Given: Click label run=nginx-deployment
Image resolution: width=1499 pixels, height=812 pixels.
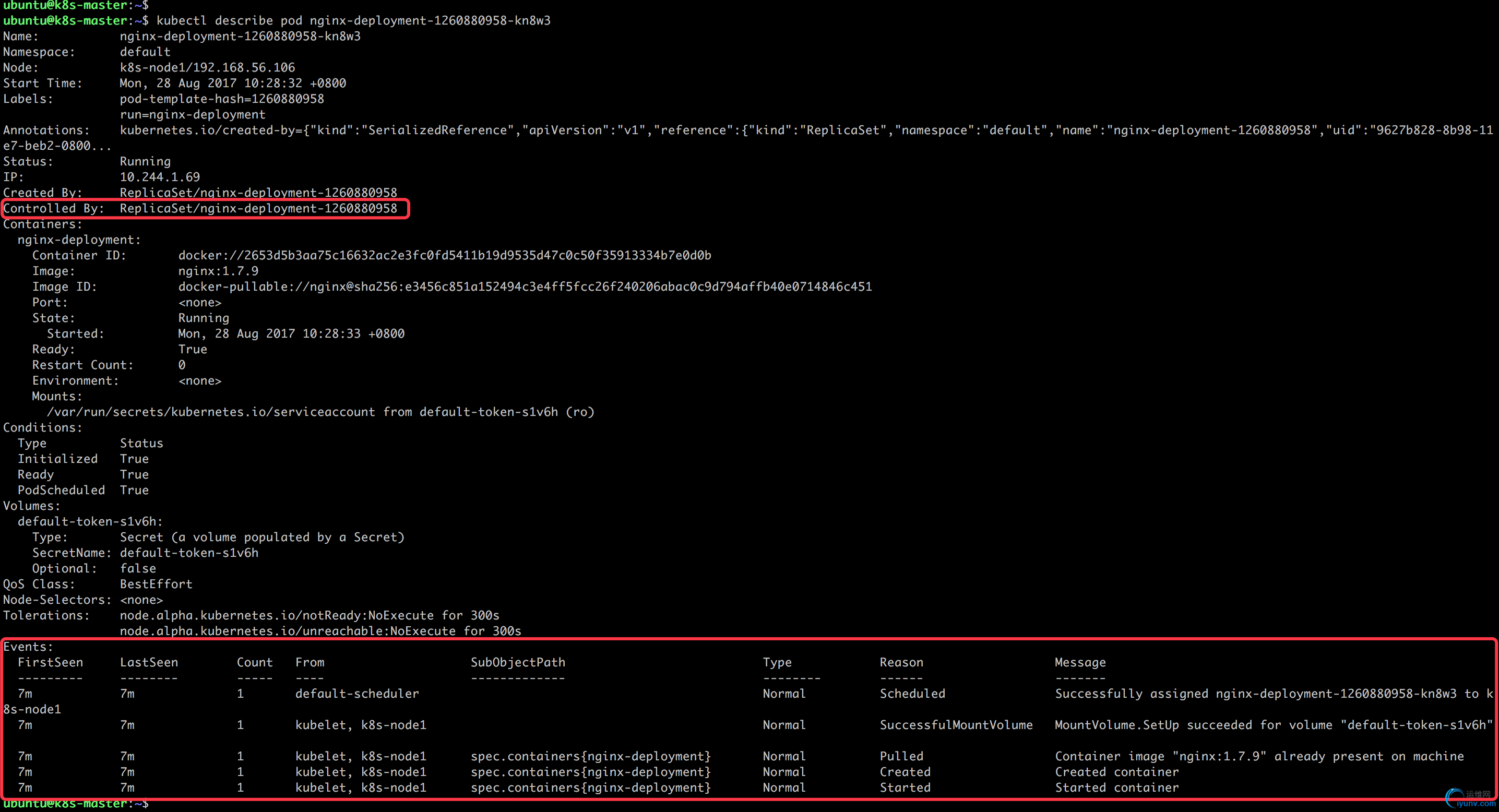Looking at the screenshot, I should [193, 115].
